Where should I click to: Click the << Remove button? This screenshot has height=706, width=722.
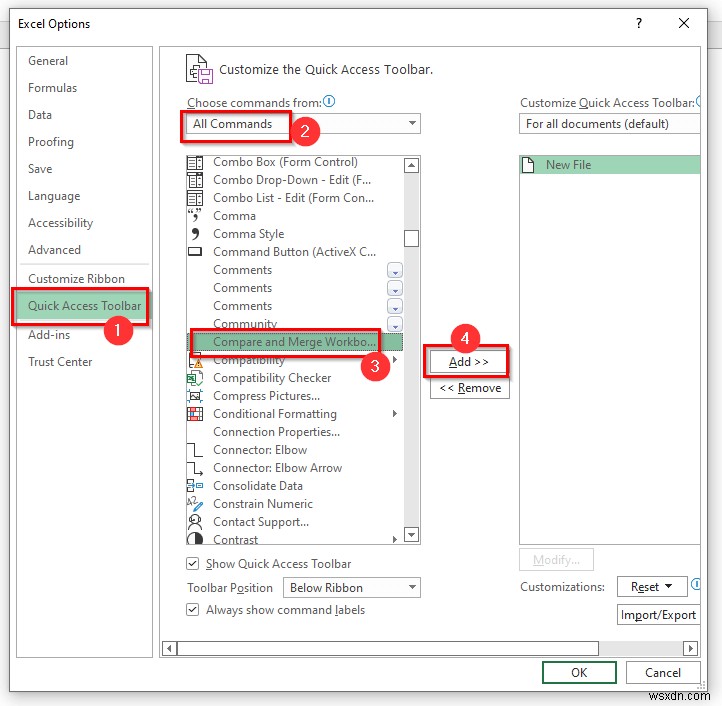470,388
